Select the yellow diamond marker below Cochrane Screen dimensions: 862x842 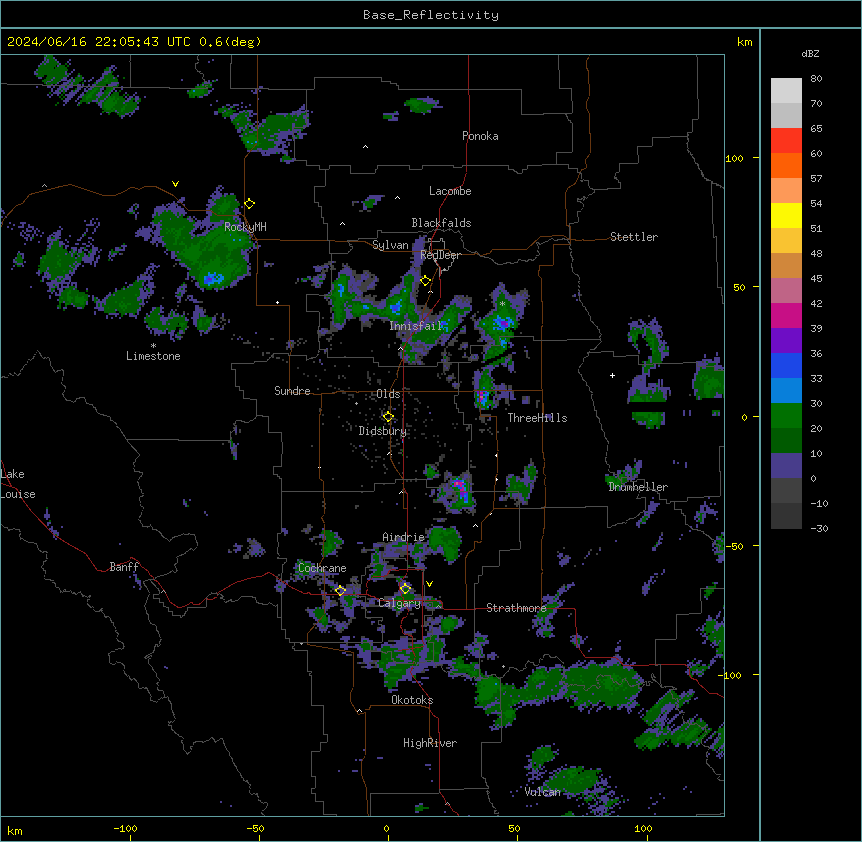(340, 591)
